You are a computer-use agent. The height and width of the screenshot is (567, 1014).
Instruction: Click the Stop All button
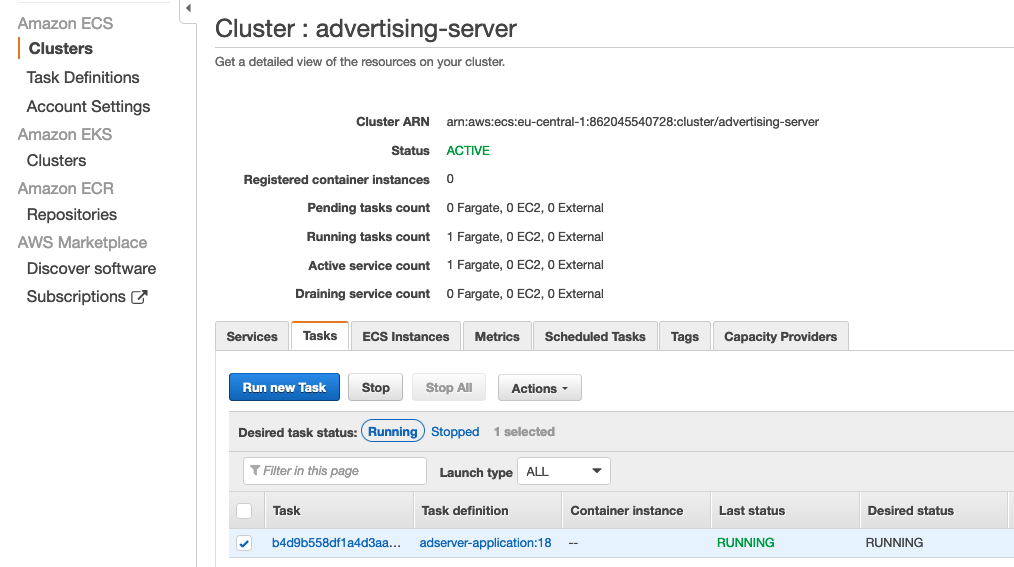tap(449, 387)
